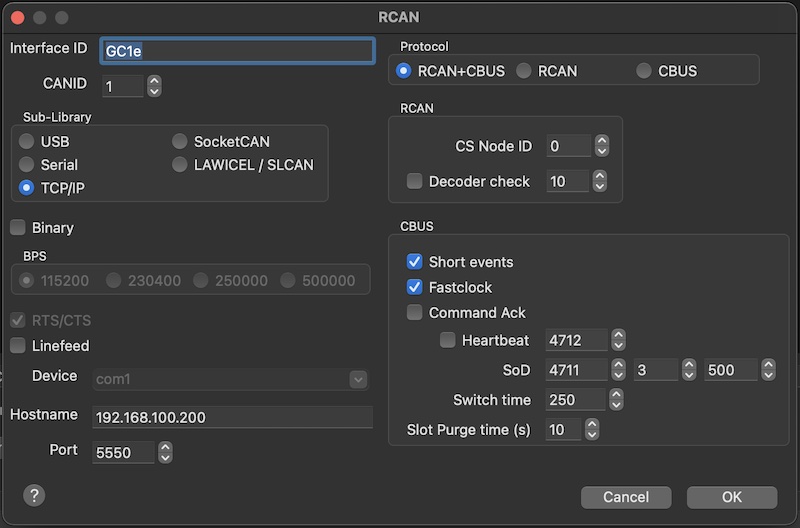Choose SocketCAN as sub-library
800x528 pixels.
click(x=180, y=142)
